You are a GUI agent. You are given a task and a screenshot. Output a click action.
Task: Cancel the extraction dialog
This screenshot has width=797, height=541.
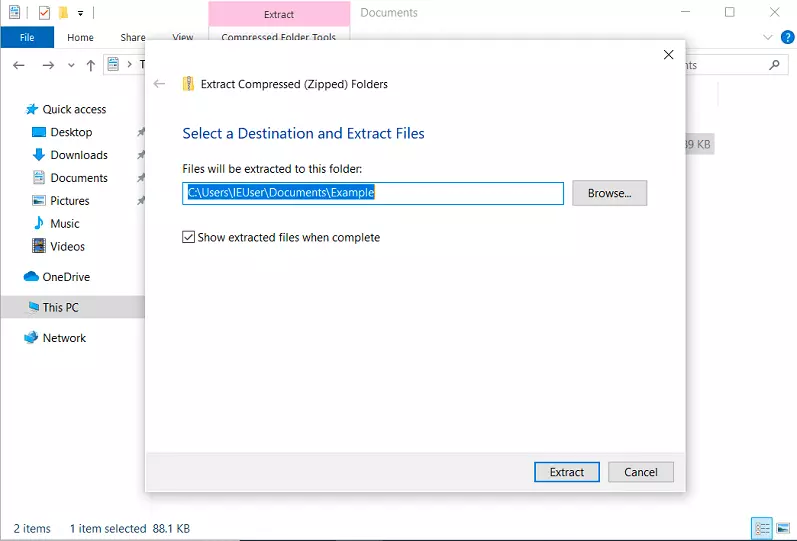(640, 472)
